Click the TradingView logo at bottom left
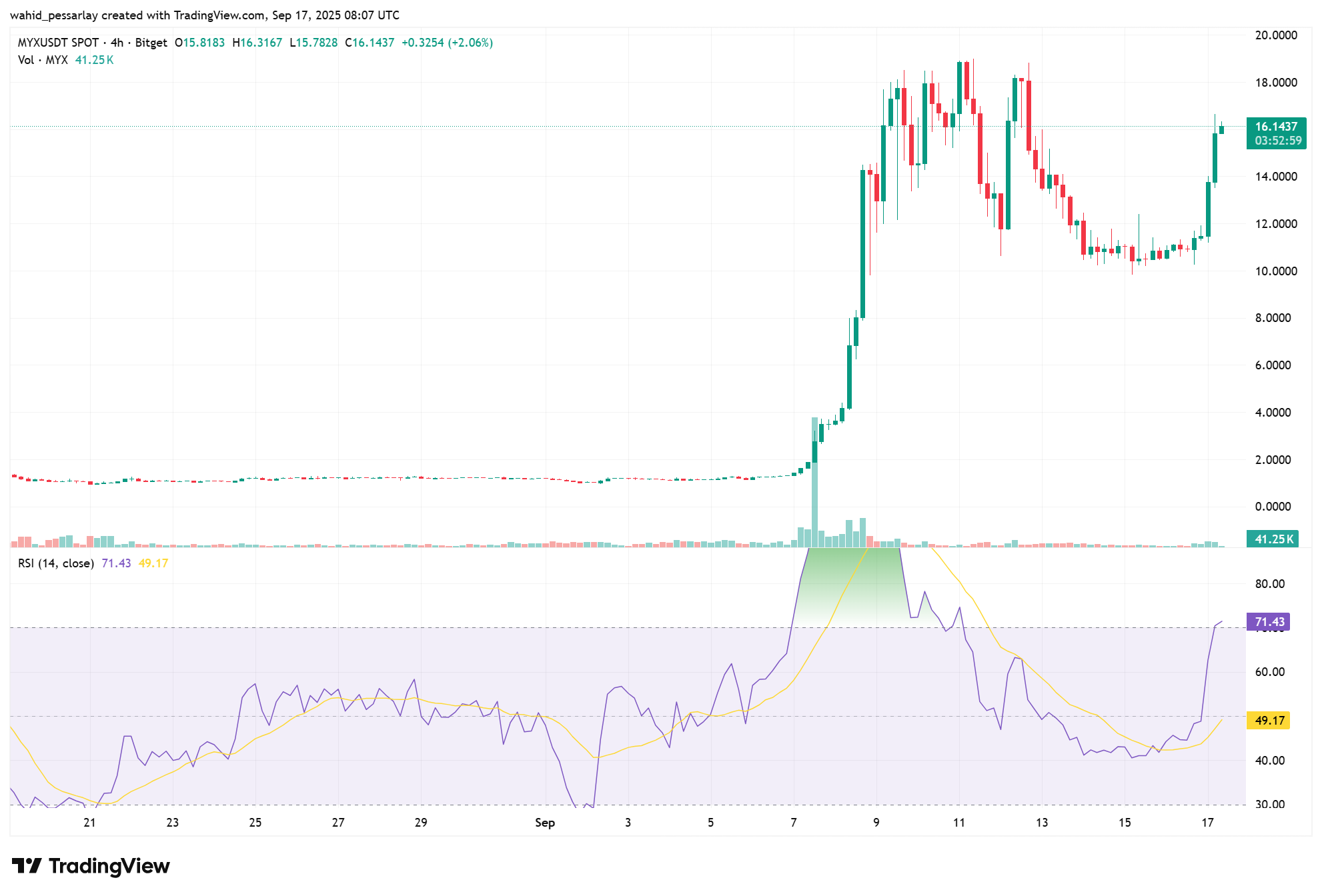 coord(91,866)
